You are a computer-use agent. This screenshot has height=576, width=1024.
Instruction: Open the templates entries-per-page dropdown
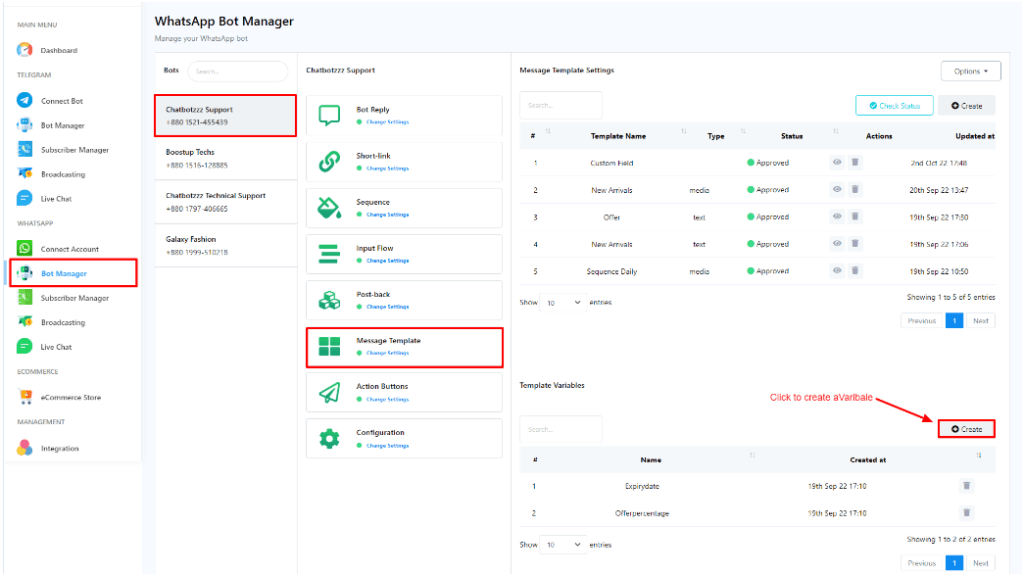coord(564,302)
